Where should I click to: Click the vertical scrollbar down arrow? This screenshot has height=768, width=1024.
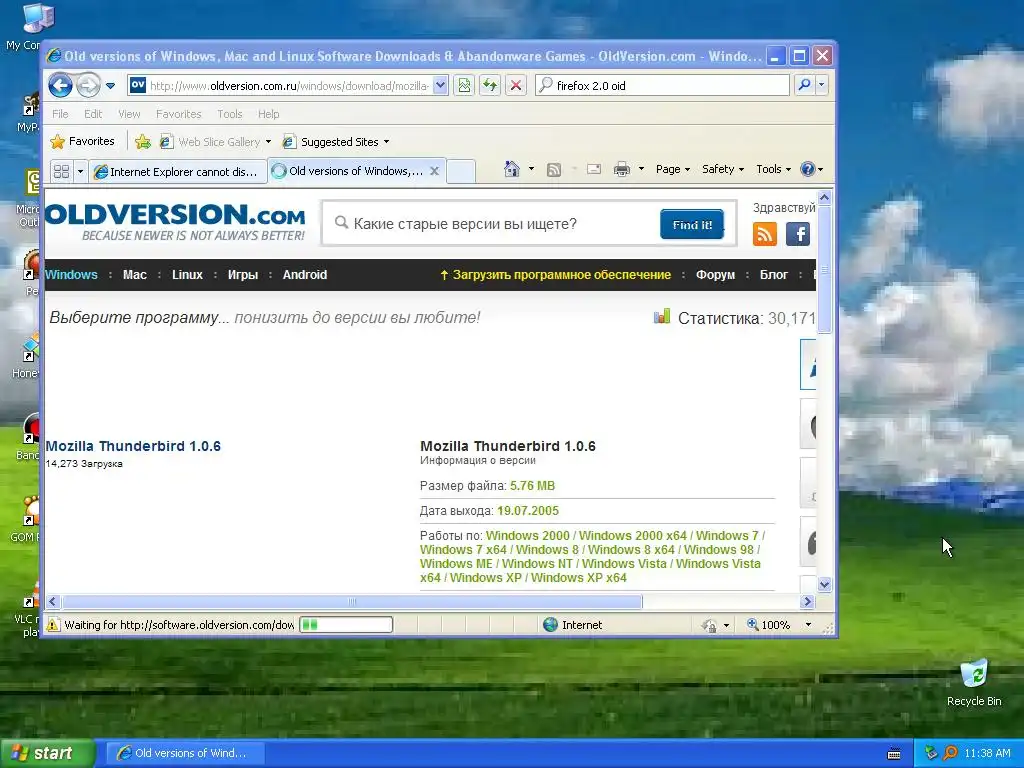coord(824,584)
